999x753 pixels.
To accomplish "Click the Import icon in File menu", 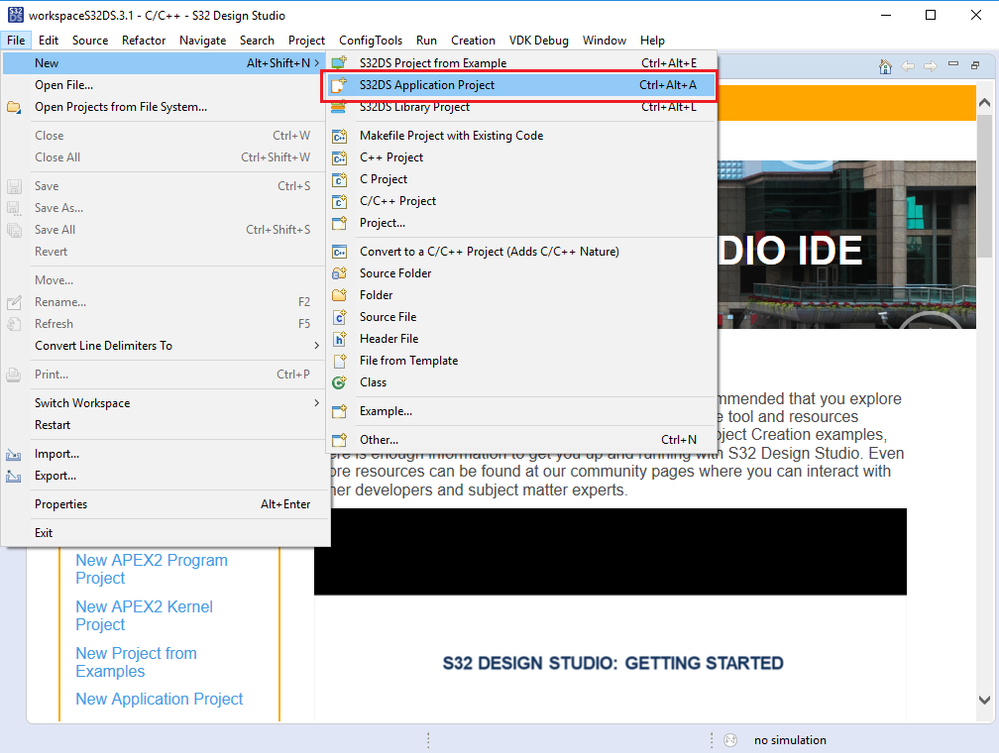I will pos(14,454).
